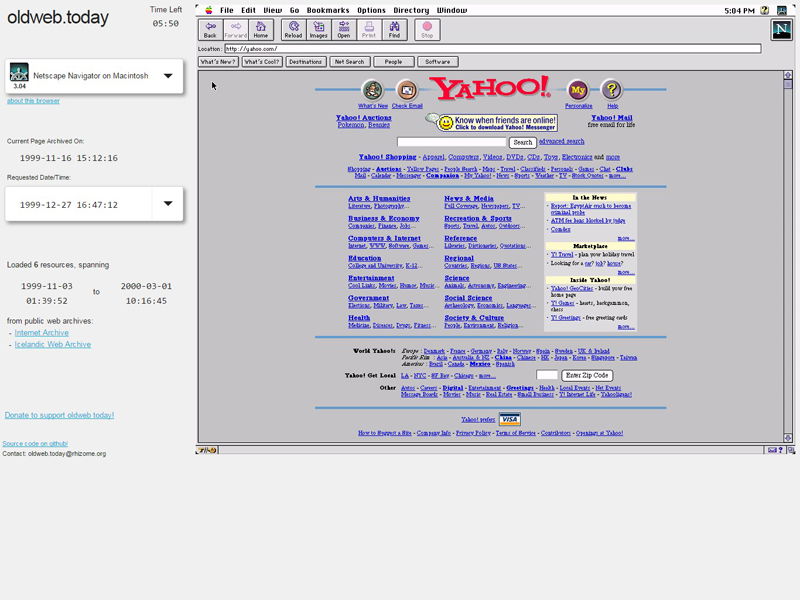This screenshot has height=600, width=800.
Task: Open the Options menu
Action: point(371,10)
